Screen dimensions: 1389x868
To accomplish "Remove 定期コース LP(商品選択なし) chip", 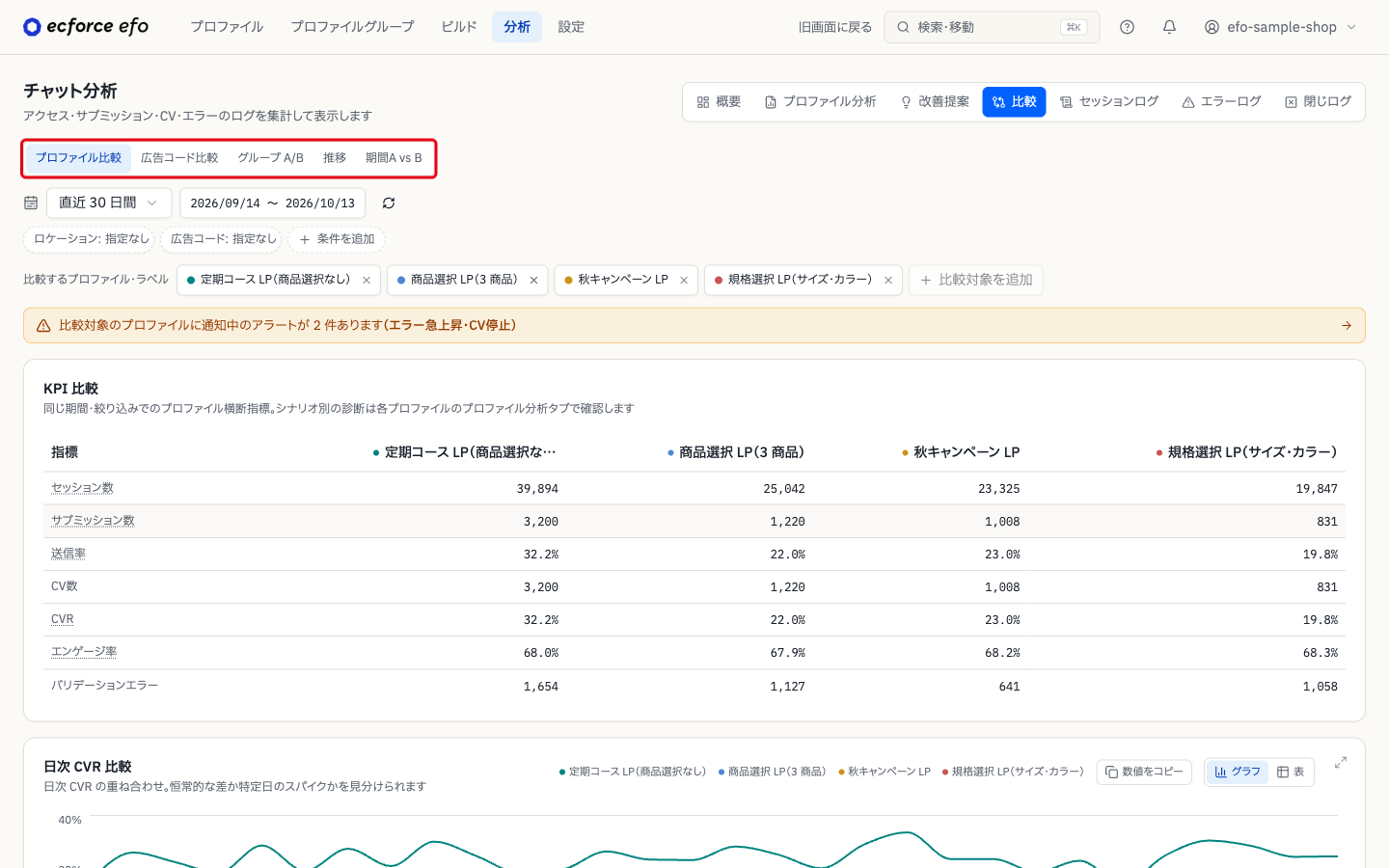I will [367, 281].
